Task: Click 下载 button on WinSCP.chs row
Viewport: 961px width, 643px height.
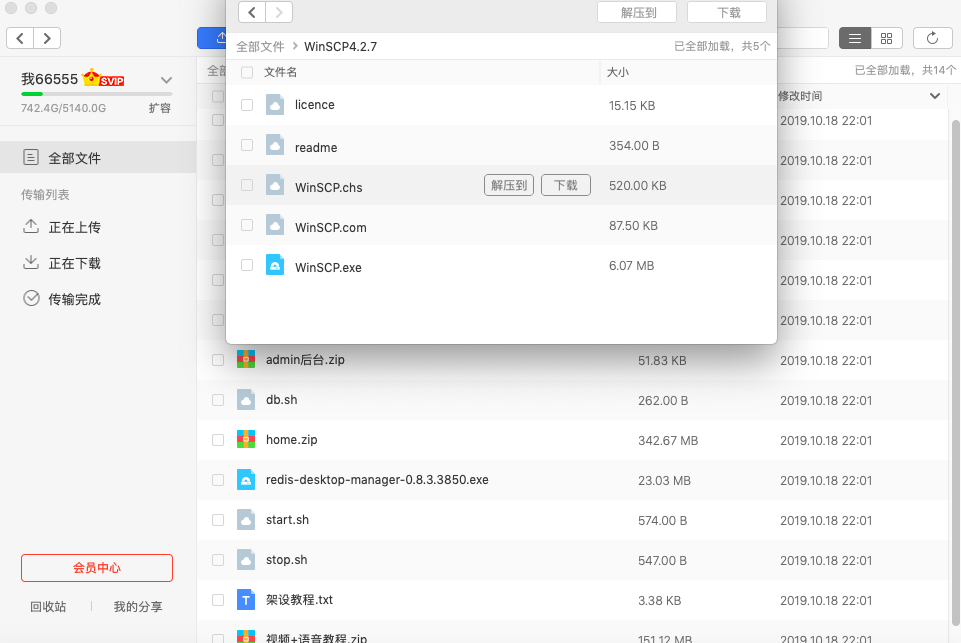Action: (565, 185)
